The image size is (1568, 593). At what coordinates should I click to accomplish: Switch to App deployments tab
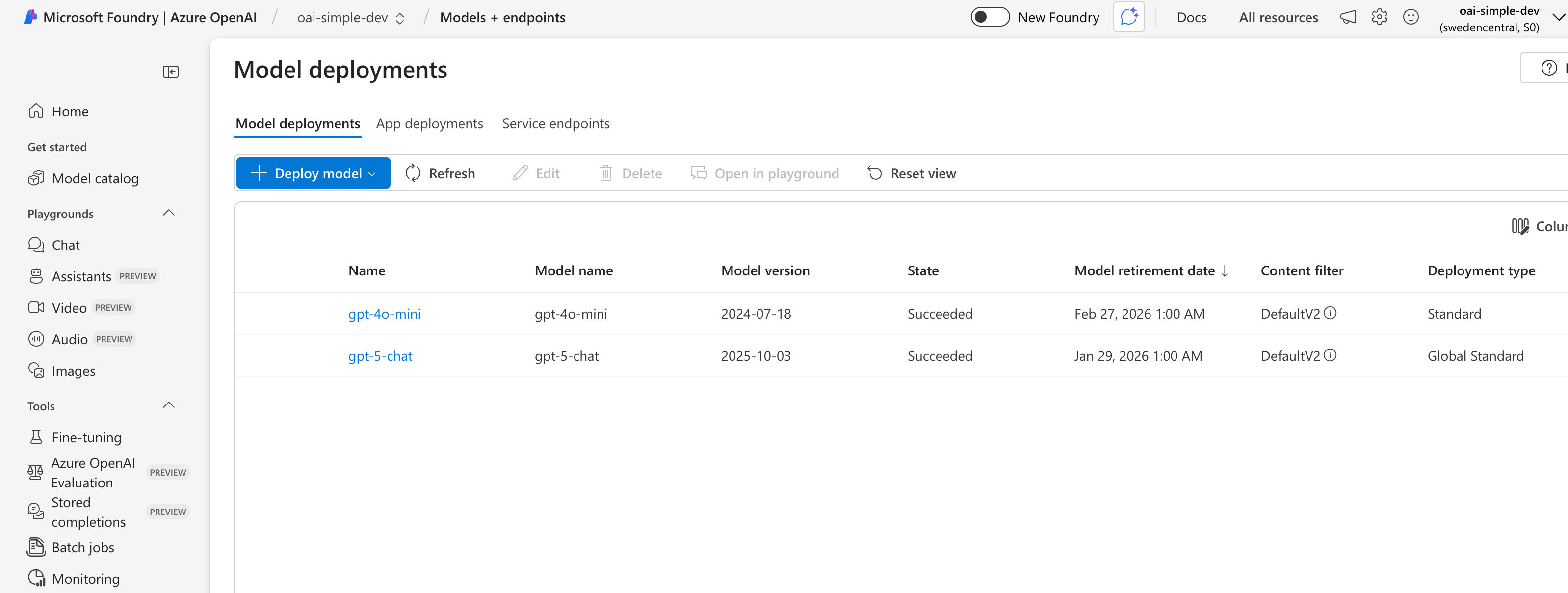coord(429,124)
